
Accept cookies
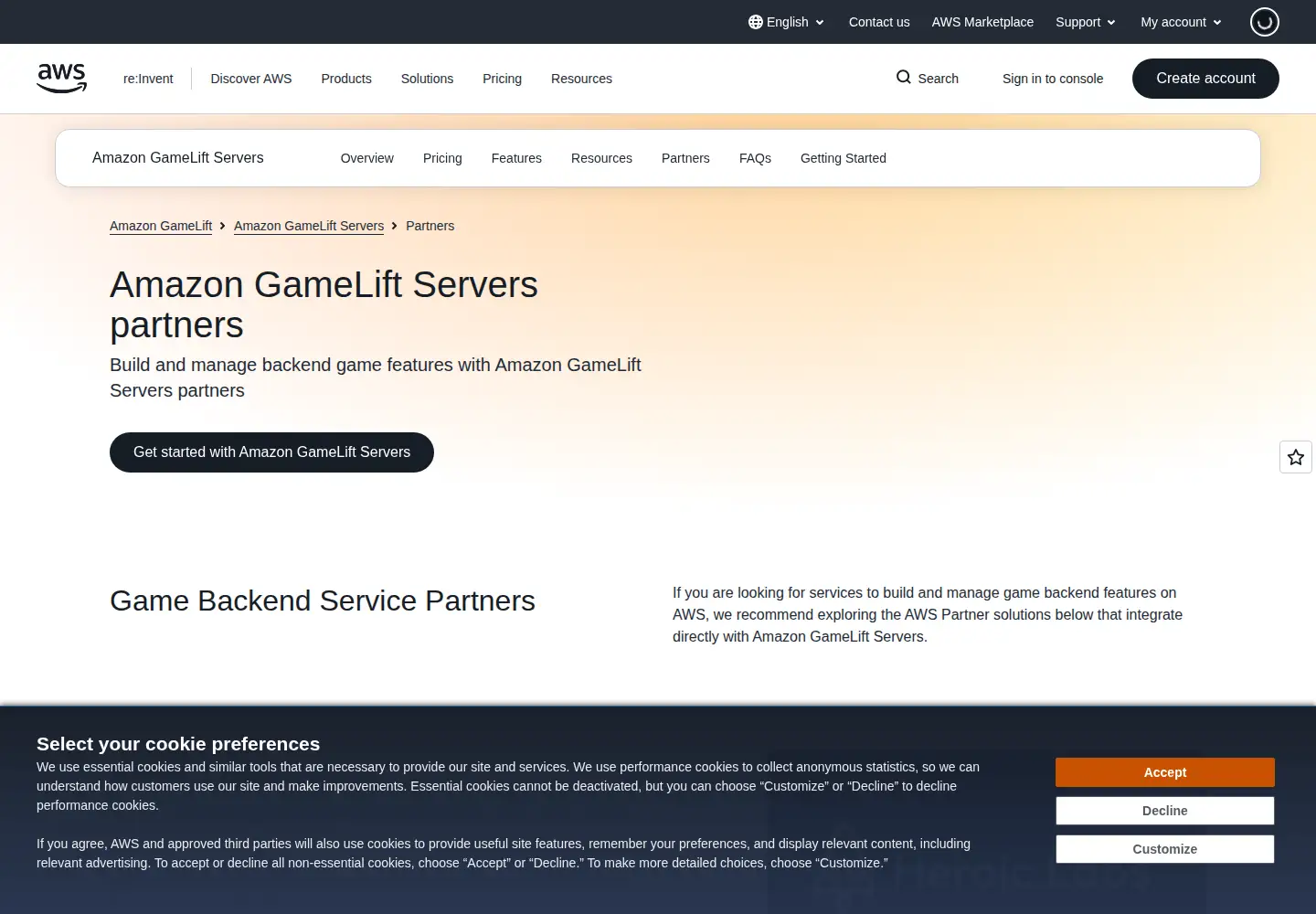(1165, 772)
